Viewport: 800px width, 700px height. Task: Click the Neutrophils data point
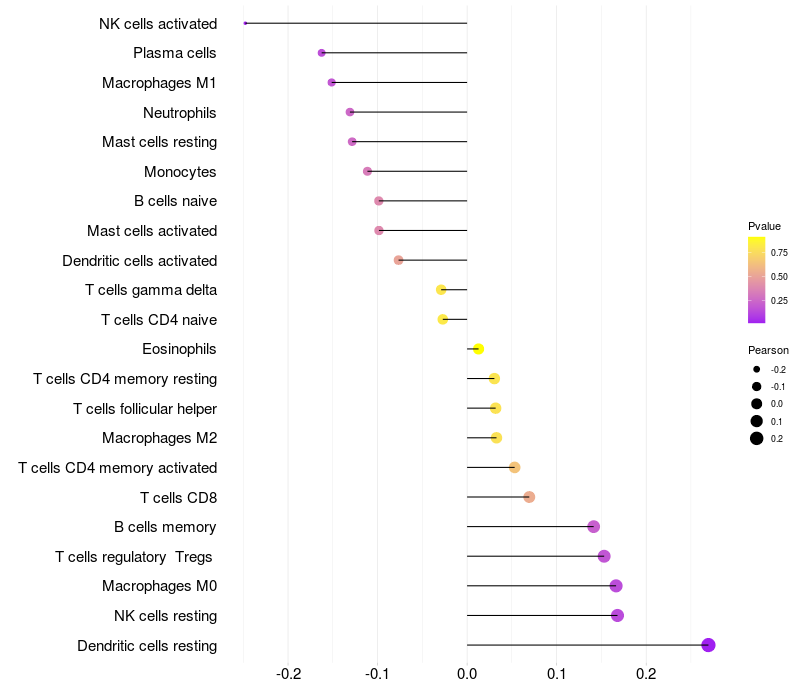[350, 112]
